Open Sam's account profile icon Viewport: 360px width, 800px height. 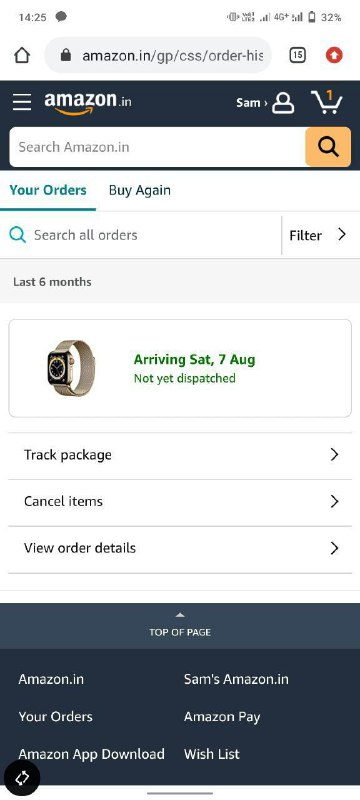(x=283, y=103)
